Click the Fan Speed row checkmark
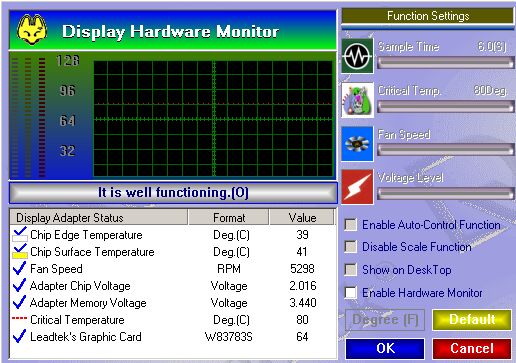Image resolution: width=516 pixels, height=363 pixels. (19, 268)
